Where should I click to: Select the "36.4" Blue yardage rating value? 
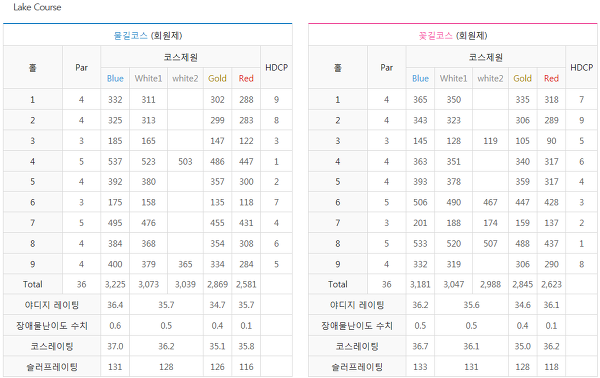tap(115, 305)
